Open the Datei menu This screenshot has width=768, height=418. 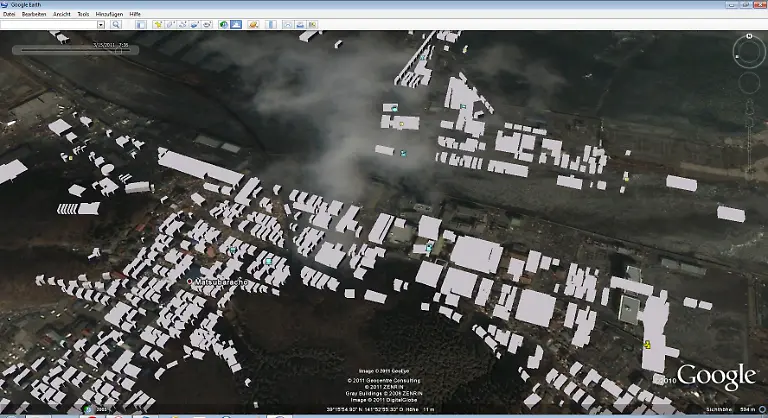tap(8, 15)
